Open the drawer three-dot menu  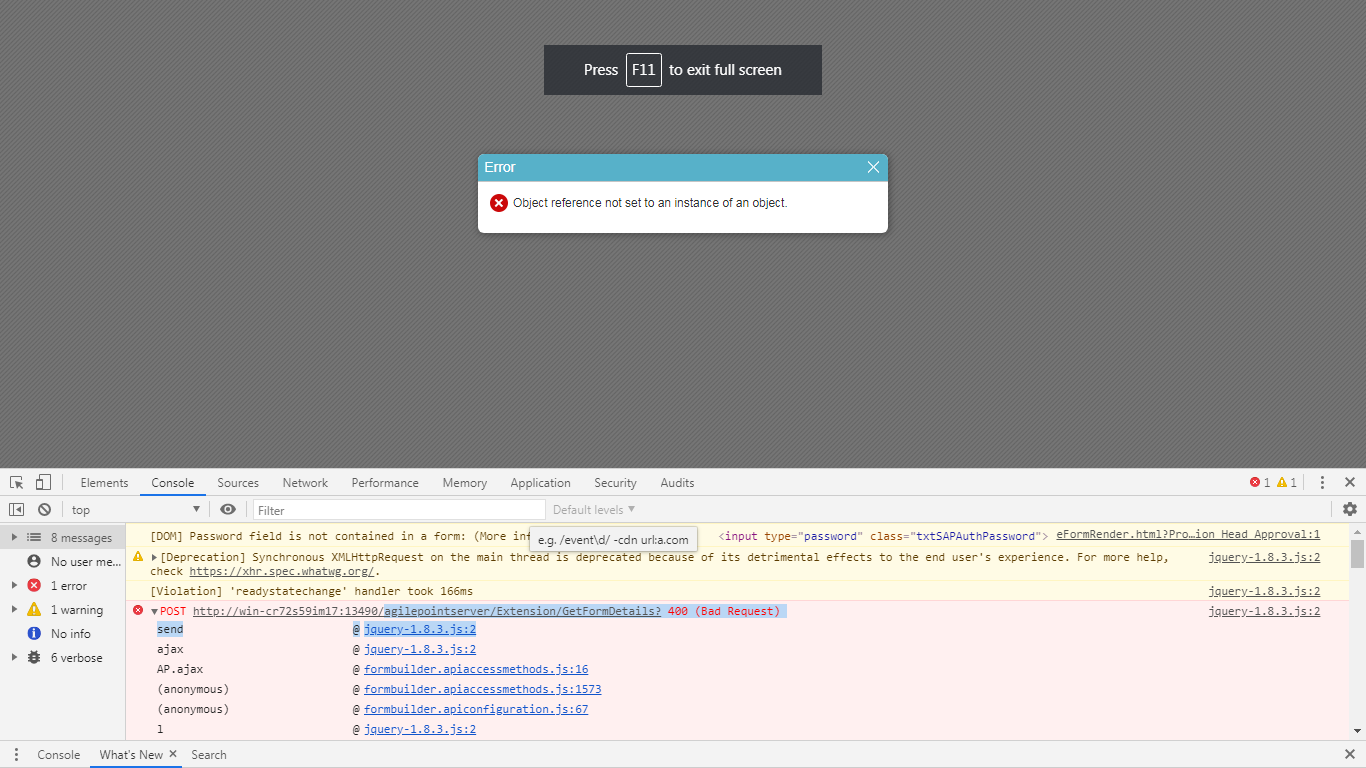(16, 755)
